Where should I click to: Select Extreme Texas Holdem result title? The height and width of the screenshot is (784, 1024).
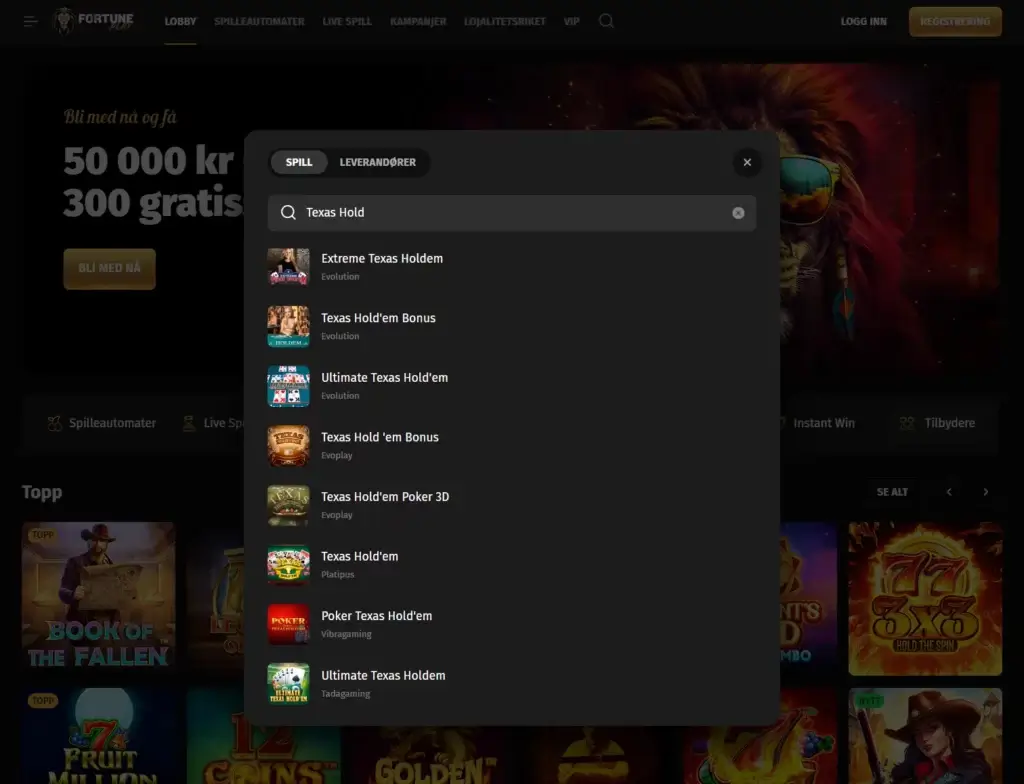(382, 259)
